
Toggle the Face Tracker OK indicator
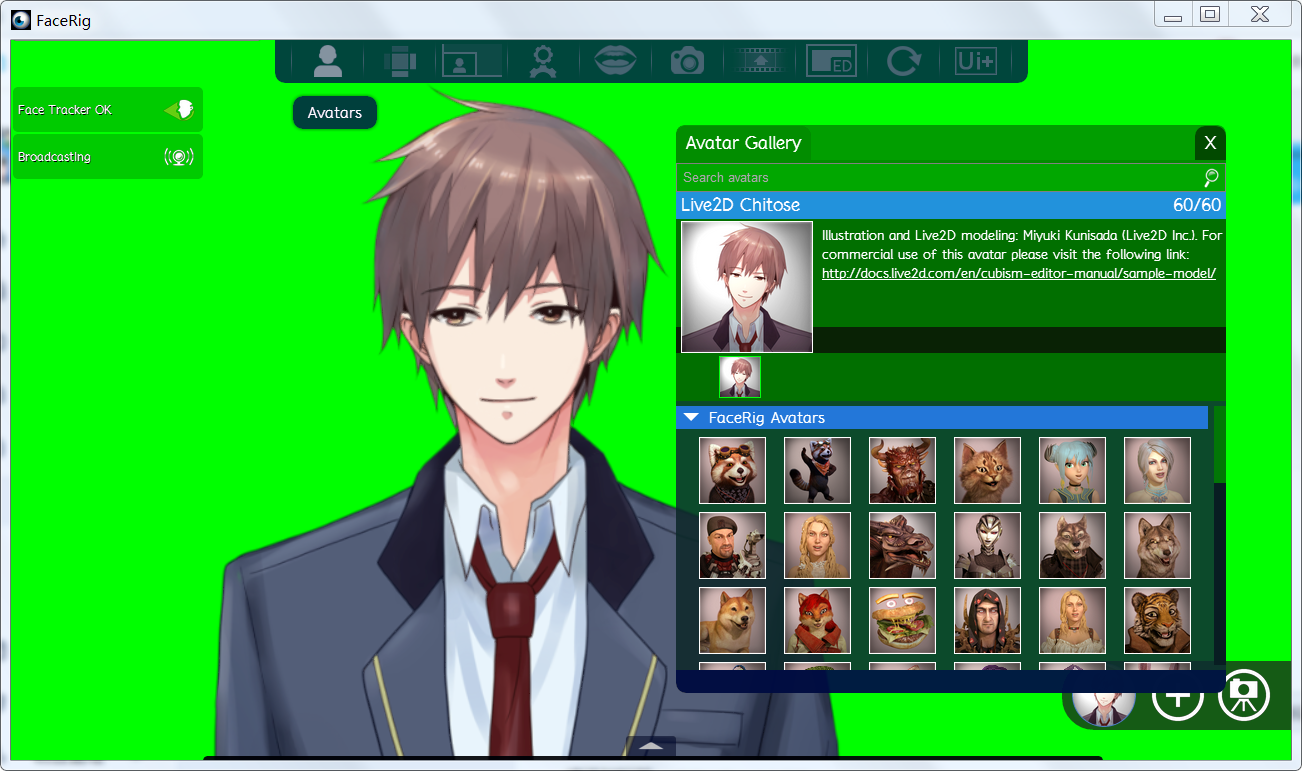point(108,110)
